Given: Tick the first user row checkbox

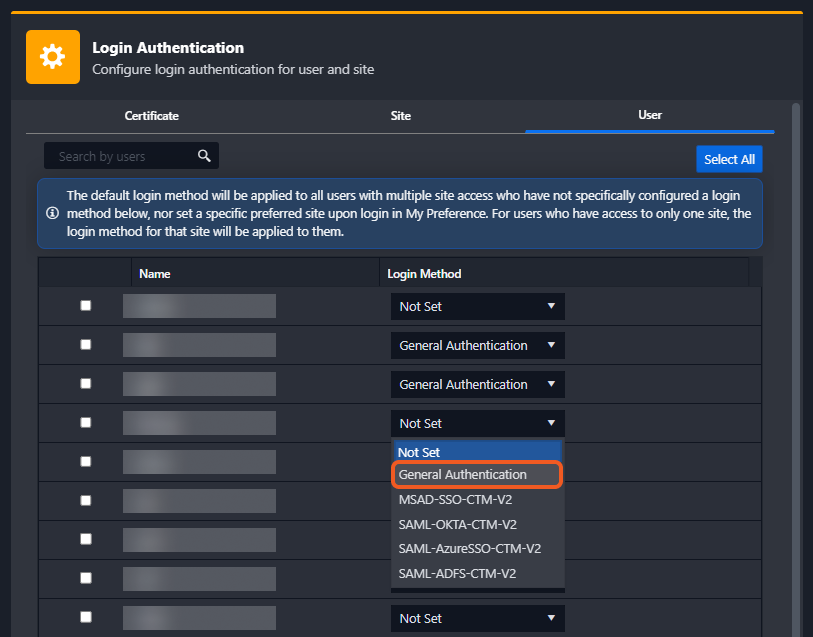Looking at the screenshot, I should click(85, 306).
